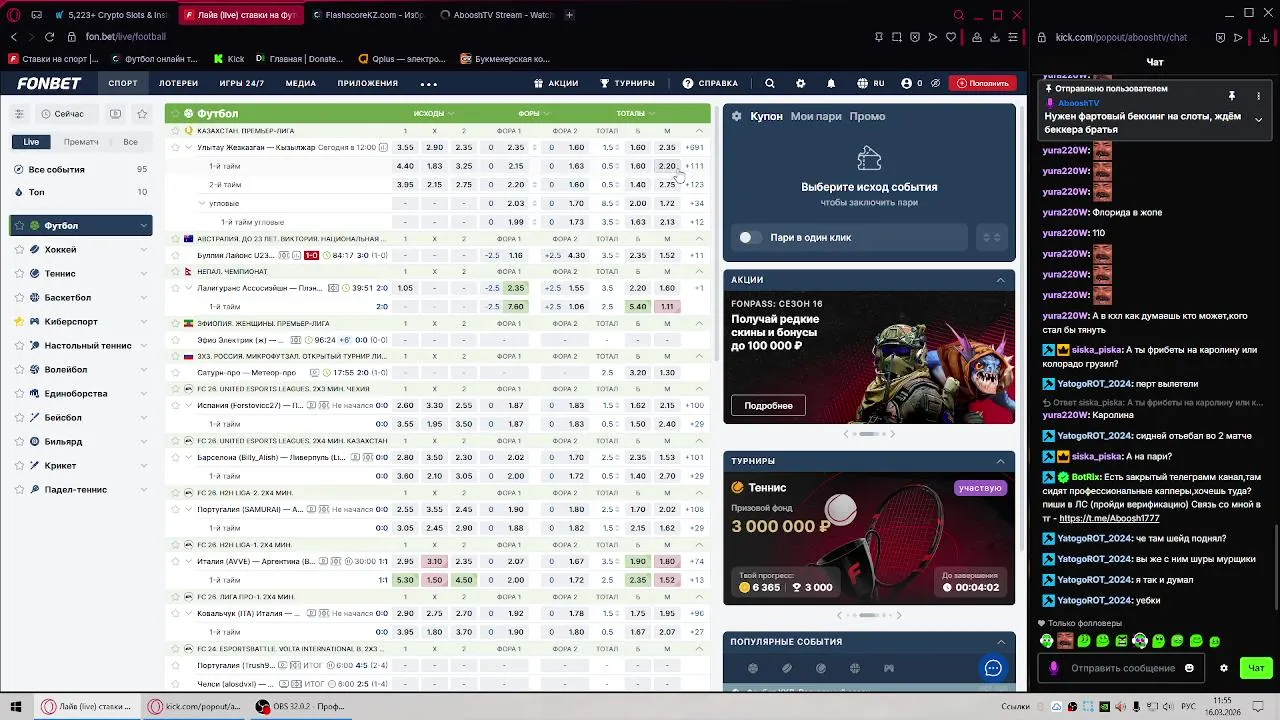Click the volume icon in system tray
The width and height of the screenshot is (1280, 720).
pyautogui.click(x=1167, y=706)
